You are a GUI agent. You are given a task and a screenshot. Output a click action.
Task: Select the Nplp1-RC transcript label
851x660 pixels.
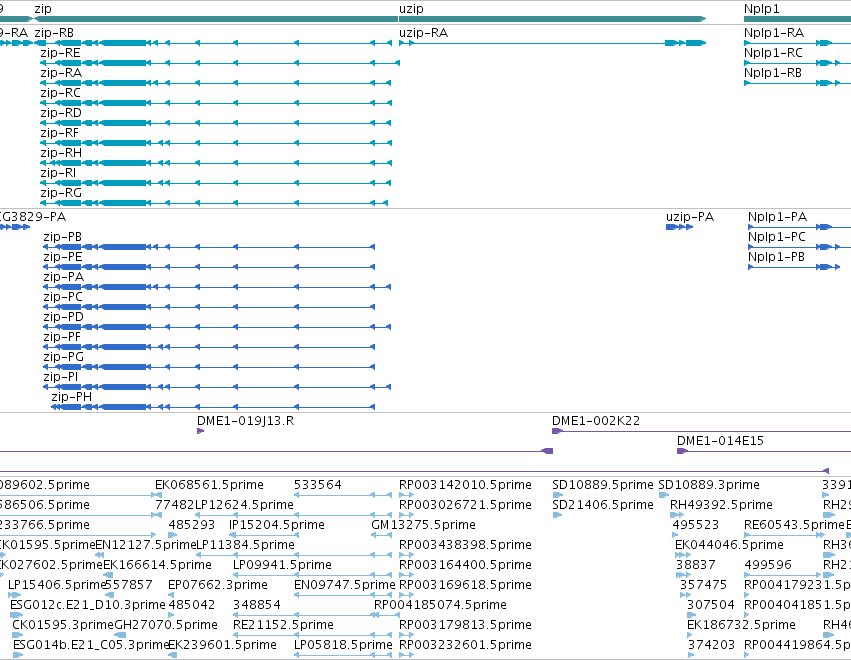(773, 53)
